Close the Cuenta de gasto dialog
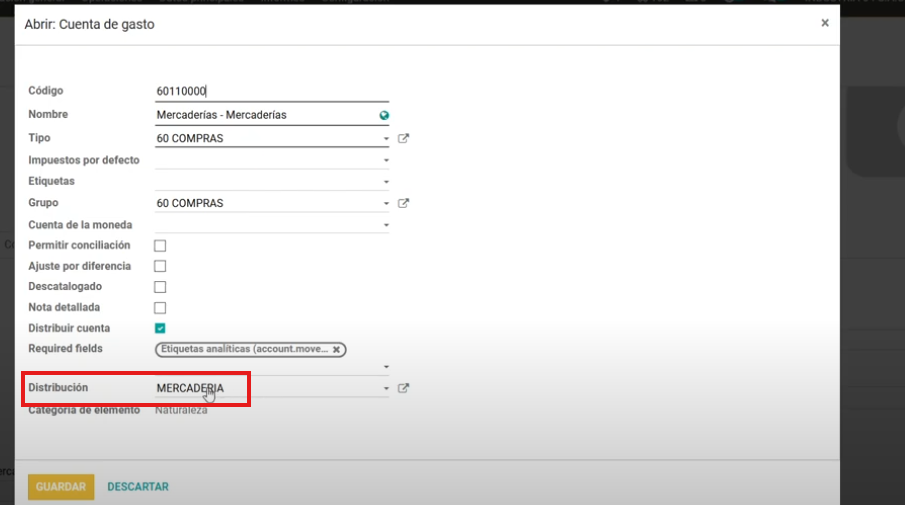The height and width of the screenshot is (505, 905). 824,23
